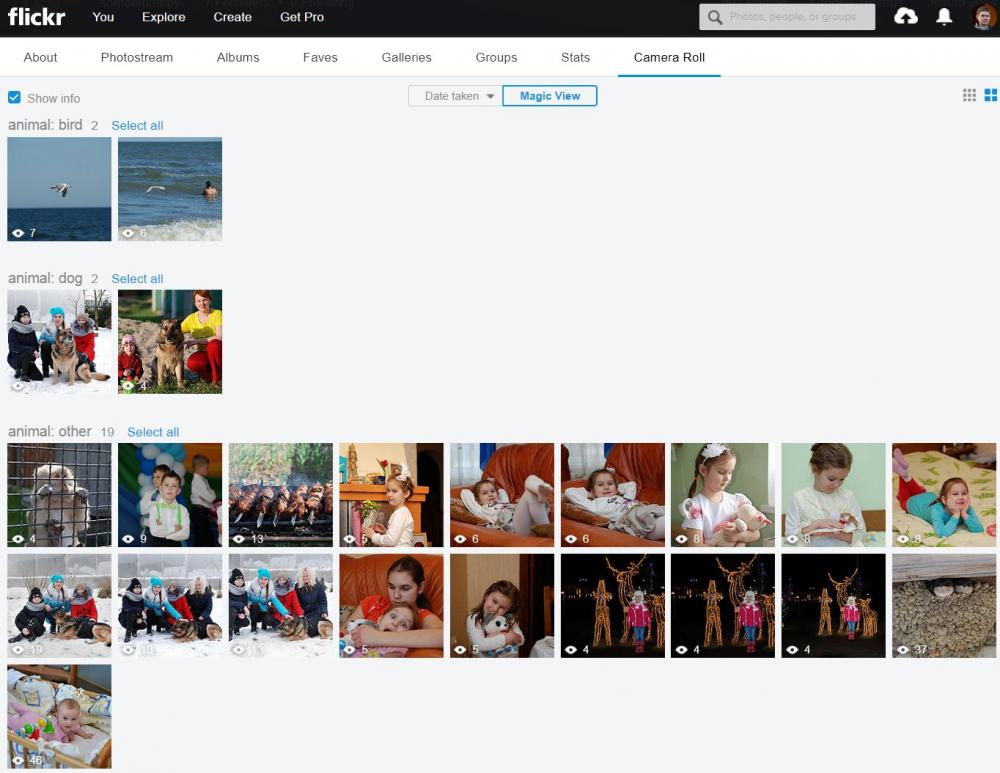This screenshot has width=1000, height=773.
Task: Select all in animal: bird group
Action: pyautogui.click(x=137, y=126)
